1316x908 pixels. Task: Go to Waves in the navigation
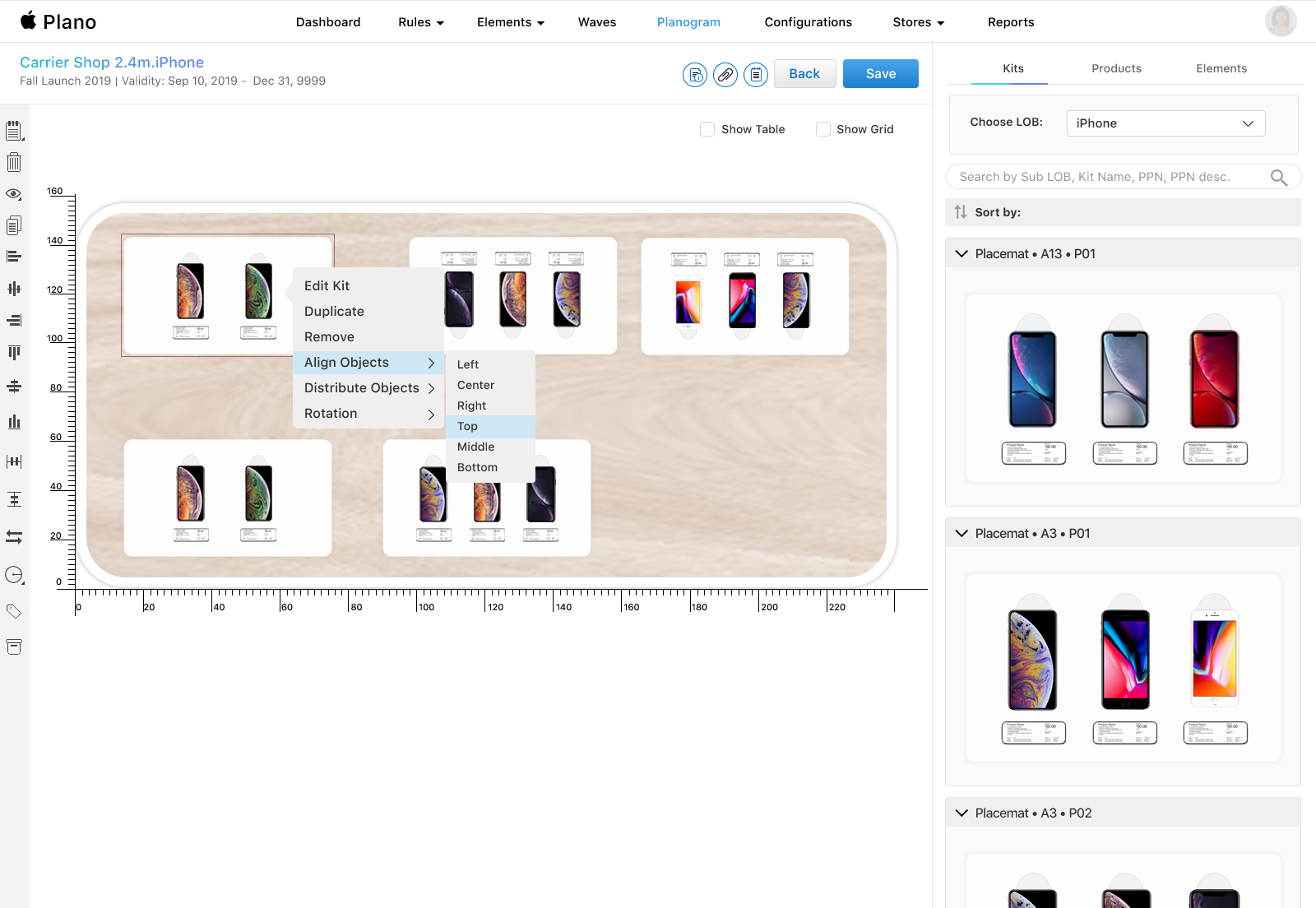[x=597, y=22]
